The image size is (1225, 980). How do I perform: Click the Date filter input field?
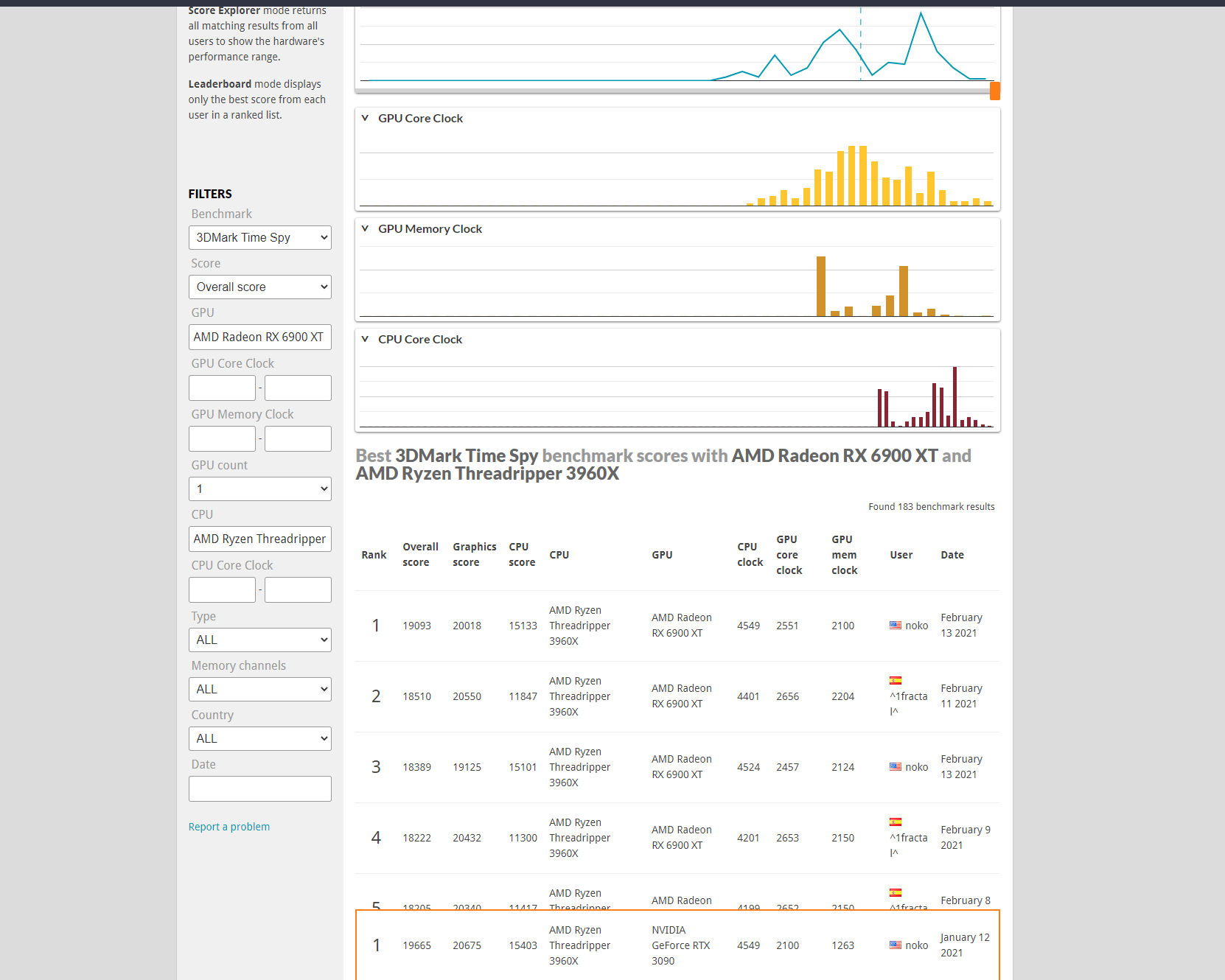tap(259, 788)
